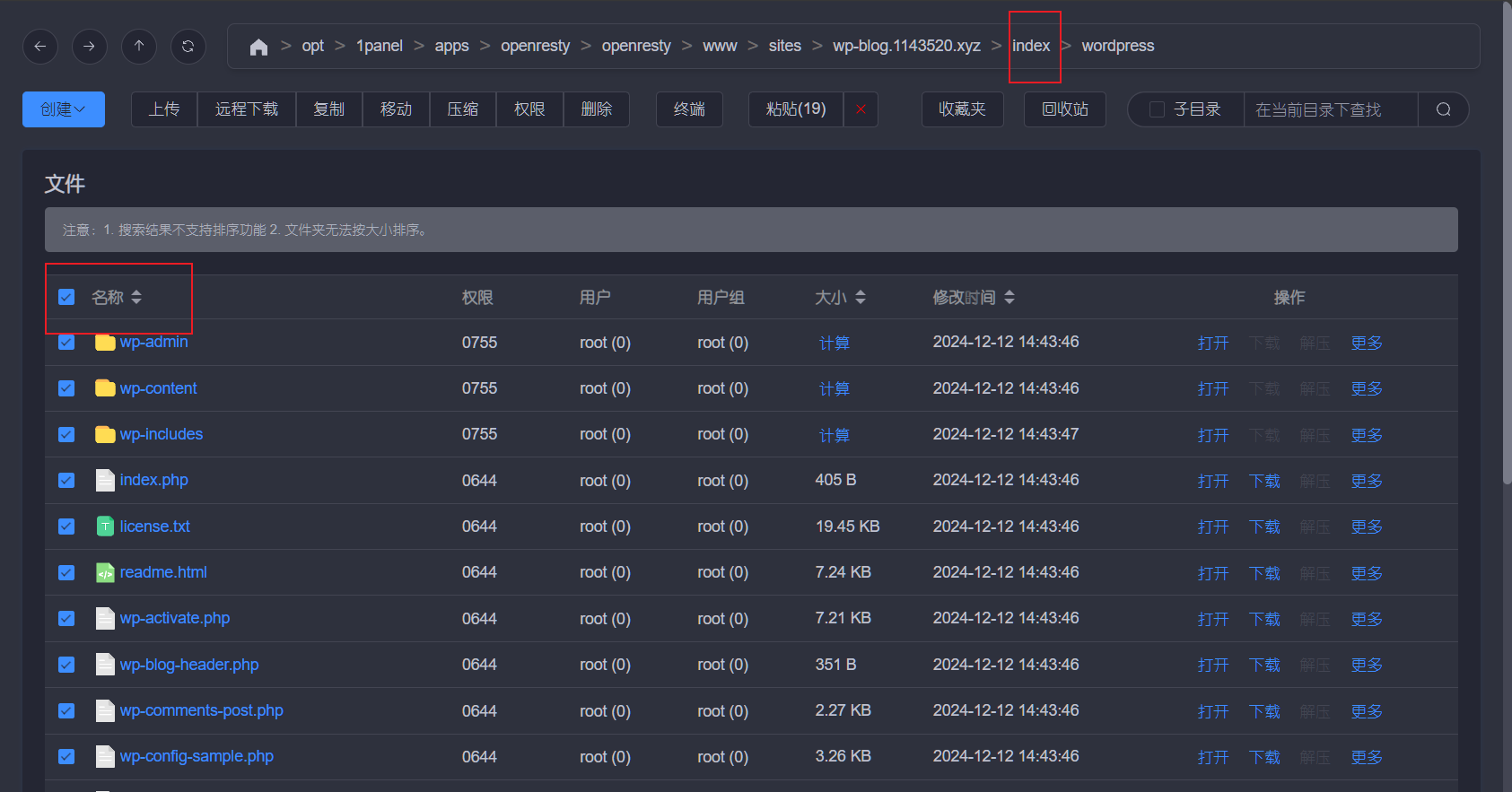This screenshot has width=1512, height=792.
Task: Click the page vertical scrollbar
Action: (x=1507, y=242)
